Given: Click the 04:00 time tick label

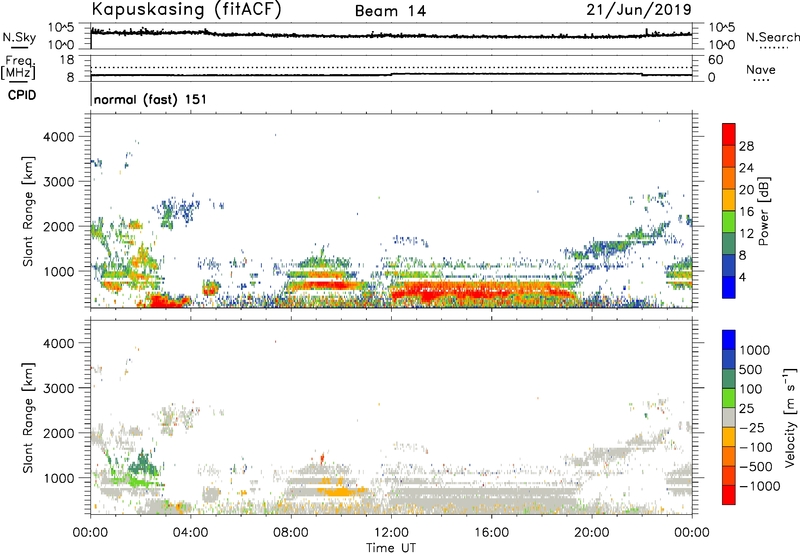Looking at the screenshot, I should pyautogui.click(x=190, y=533).
